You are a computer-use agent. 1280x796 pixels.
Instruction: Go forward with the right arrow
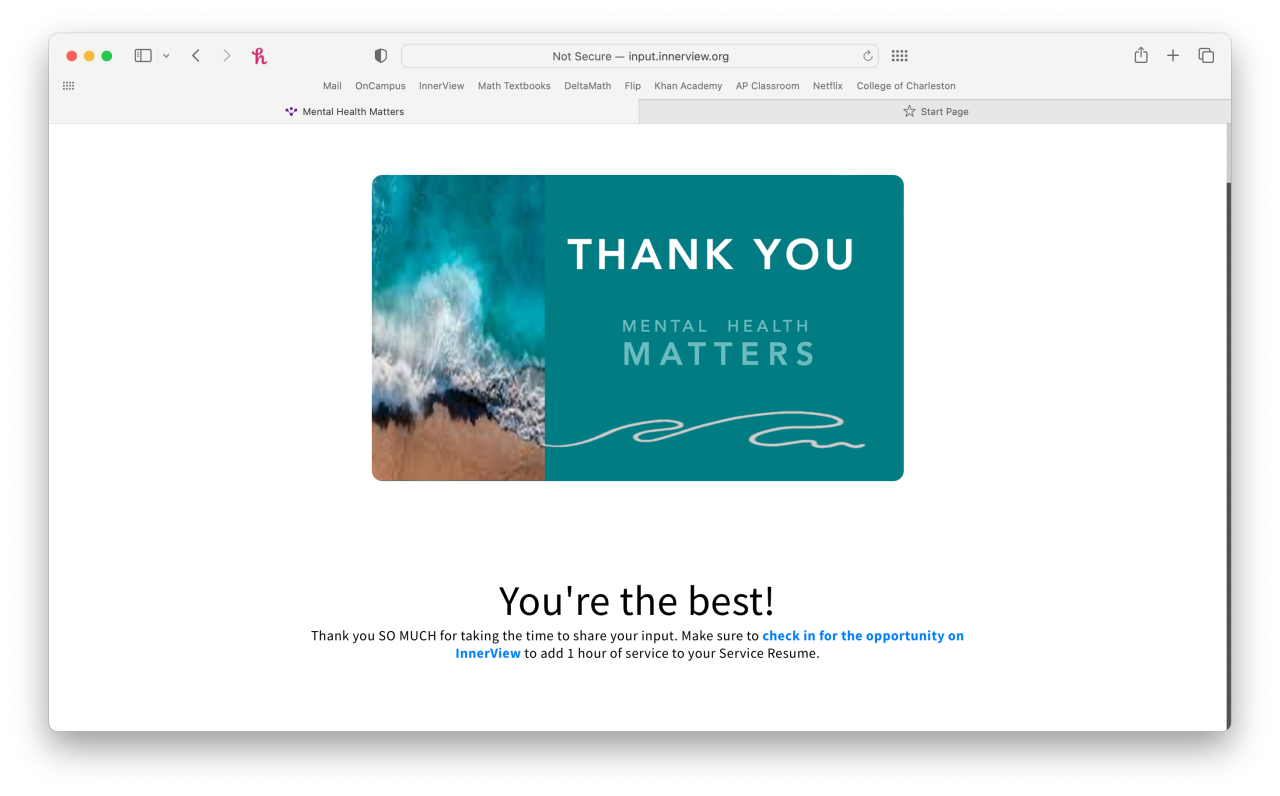point(227,56)
